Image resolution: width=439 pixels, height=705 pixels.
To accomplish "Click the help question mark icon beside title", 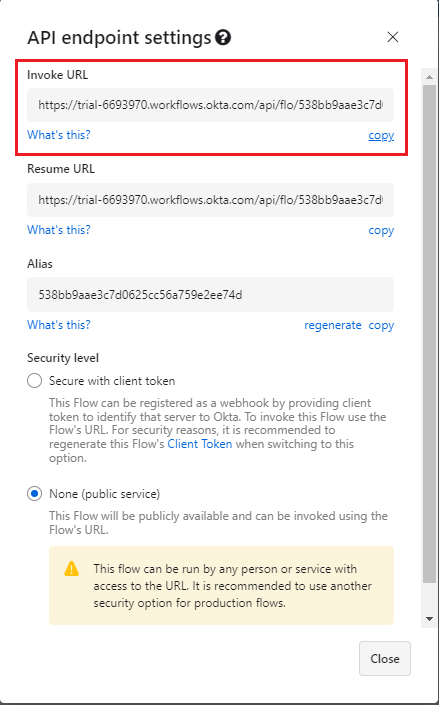I will click(223, 37).
